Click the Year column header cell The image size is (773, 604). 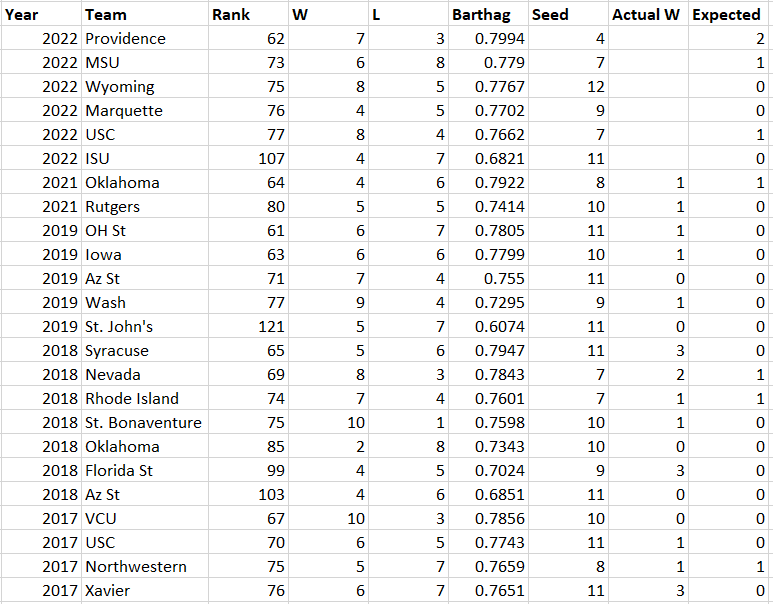click(40, 15)
